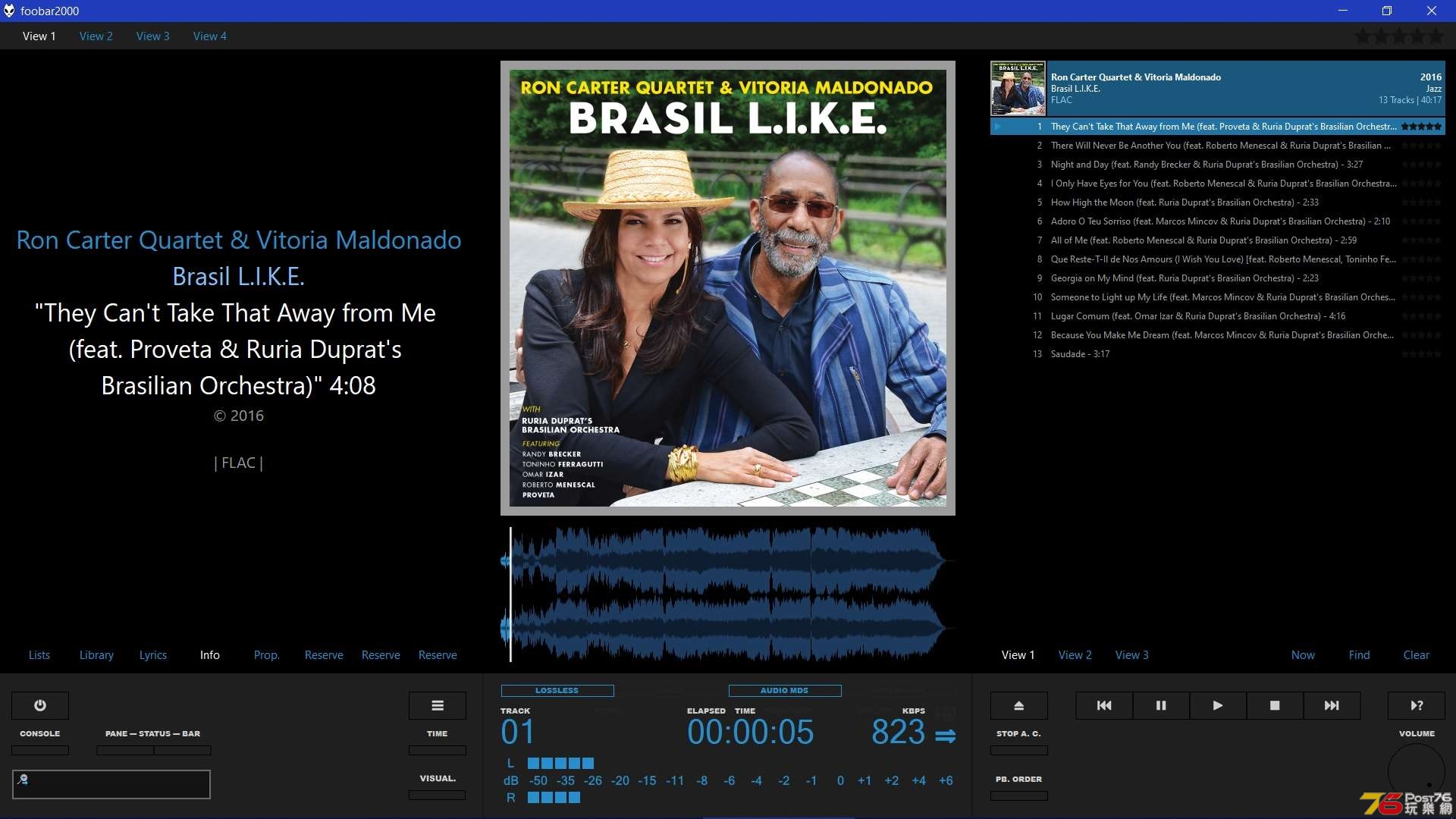Click the LOSSLESS indicator
Screen dimensions: 1456x819
point(557,690)
